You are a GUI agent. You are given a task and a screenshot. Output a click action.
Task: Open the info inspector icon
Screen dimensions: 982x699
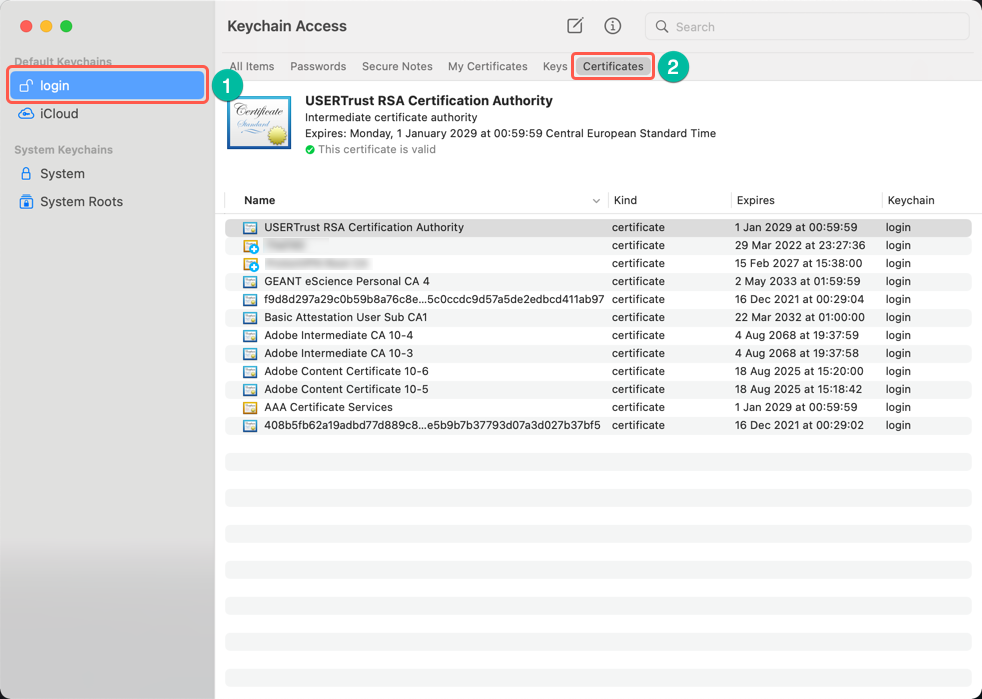click(612, 26)
